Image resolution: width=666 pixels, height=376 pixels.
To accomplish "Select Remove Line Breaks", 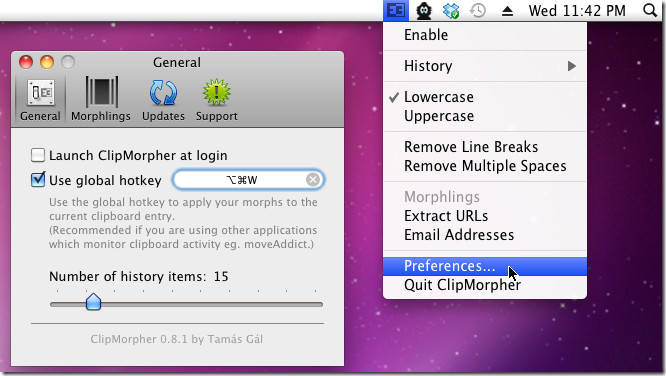I will coord(485,147).
